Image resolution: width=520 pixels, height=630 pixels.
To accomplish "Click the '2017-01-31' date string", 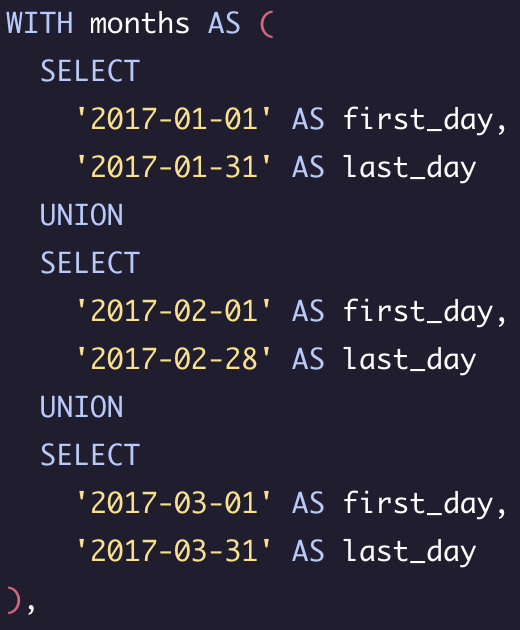I will click(x=174, y=167).
